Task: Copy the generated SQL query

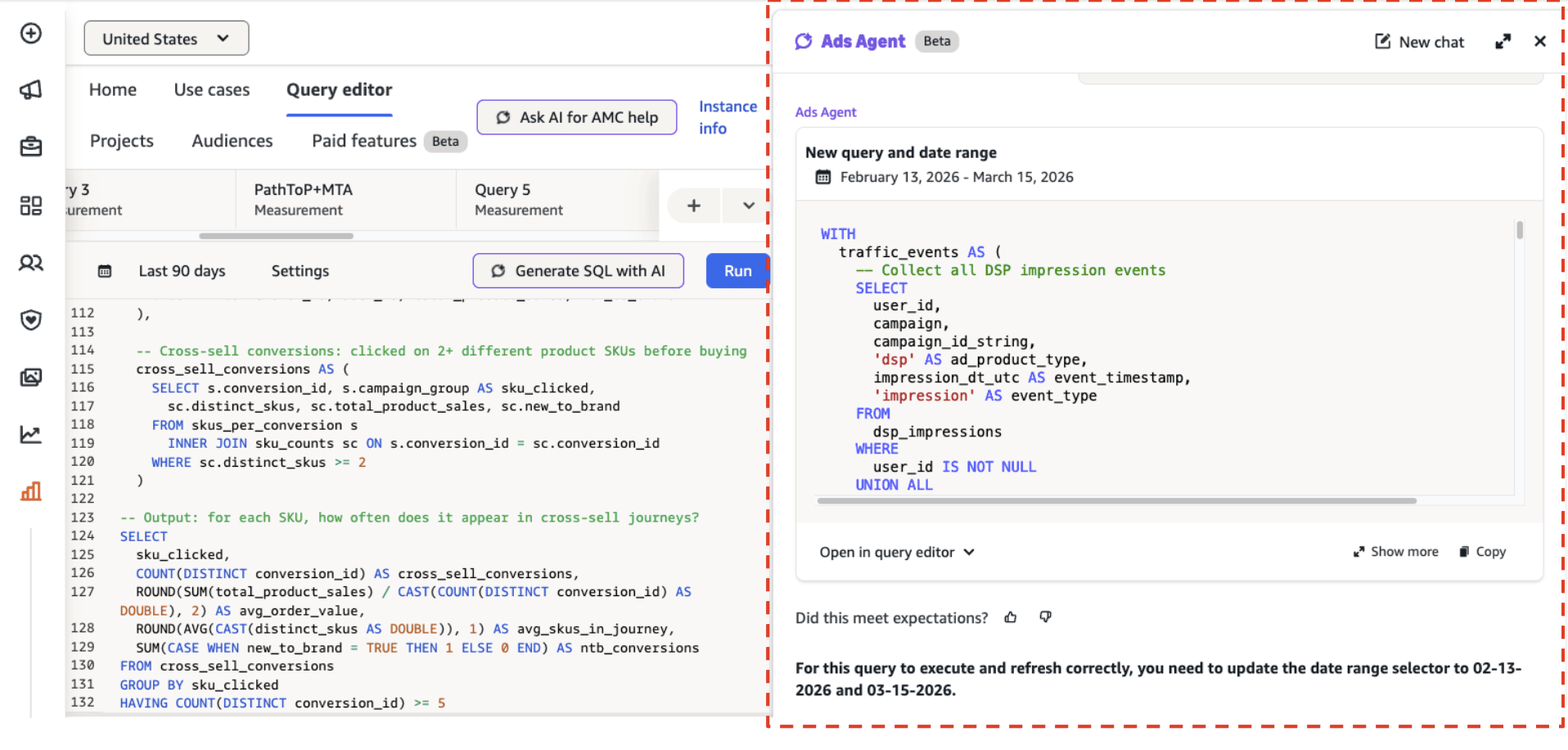Action: pos(1482,552)
